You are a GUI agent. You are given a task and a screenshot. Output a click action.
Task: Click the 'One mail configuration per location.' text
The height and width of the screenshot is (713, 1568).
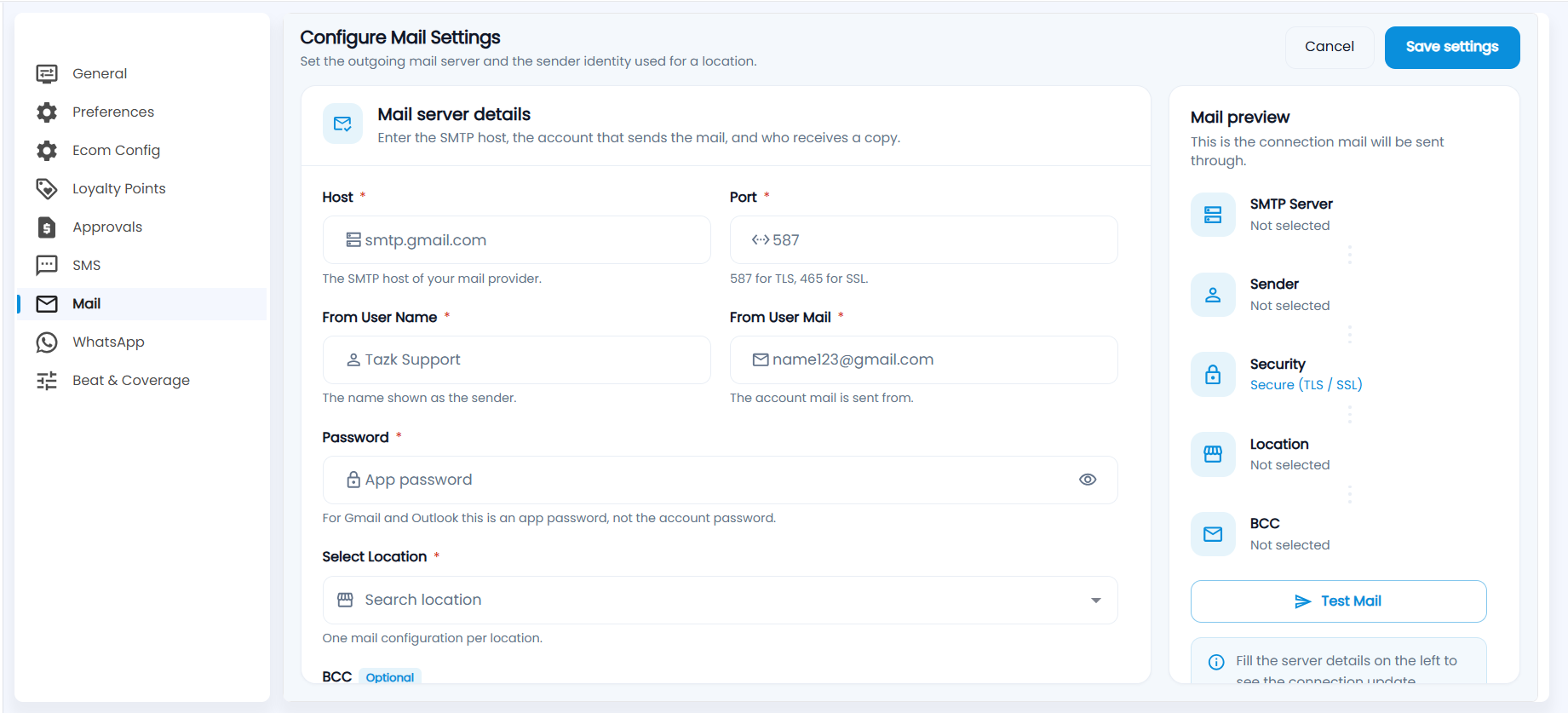tap(432, 638)
